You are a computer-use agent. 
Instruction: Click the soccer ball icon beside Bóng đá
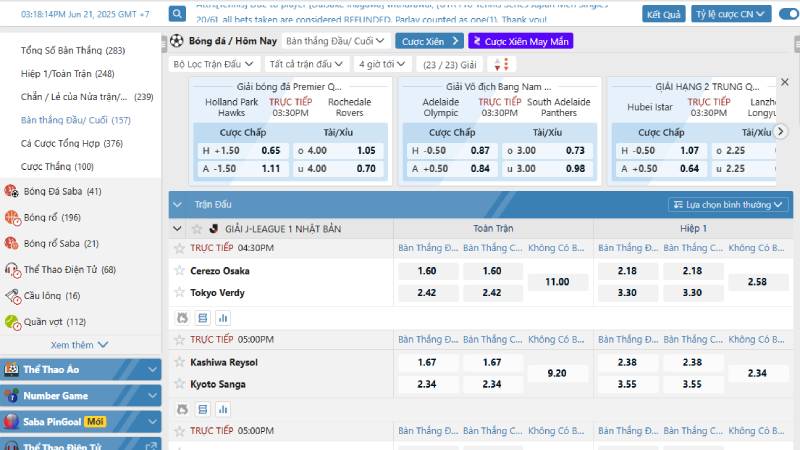point(177,41)
